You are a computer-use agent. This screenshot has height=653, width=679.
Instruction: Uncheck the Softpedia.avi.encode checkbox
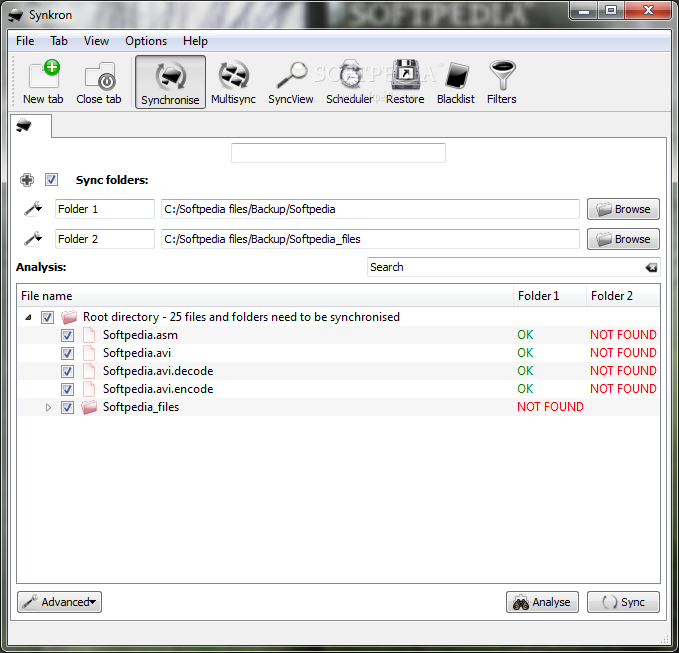coord(67,389)
